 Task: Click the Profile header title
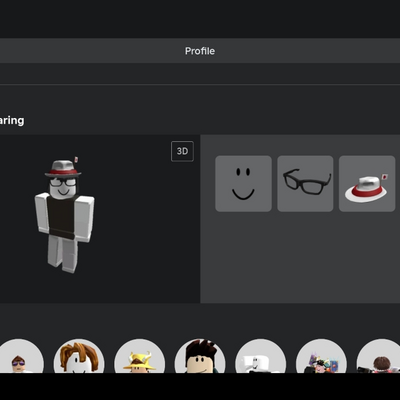tap(200, 51)
